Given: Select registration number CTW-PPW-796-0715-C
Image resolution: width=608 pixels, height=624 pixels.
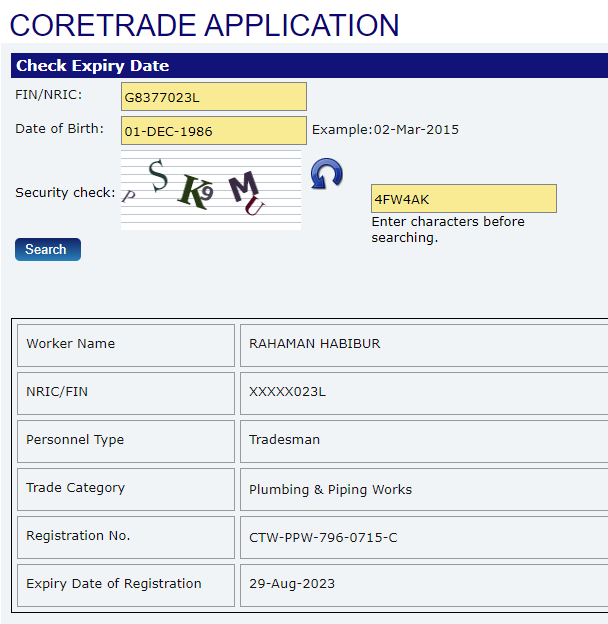Looking at the screenshot, I should click(x=322, y=538).
